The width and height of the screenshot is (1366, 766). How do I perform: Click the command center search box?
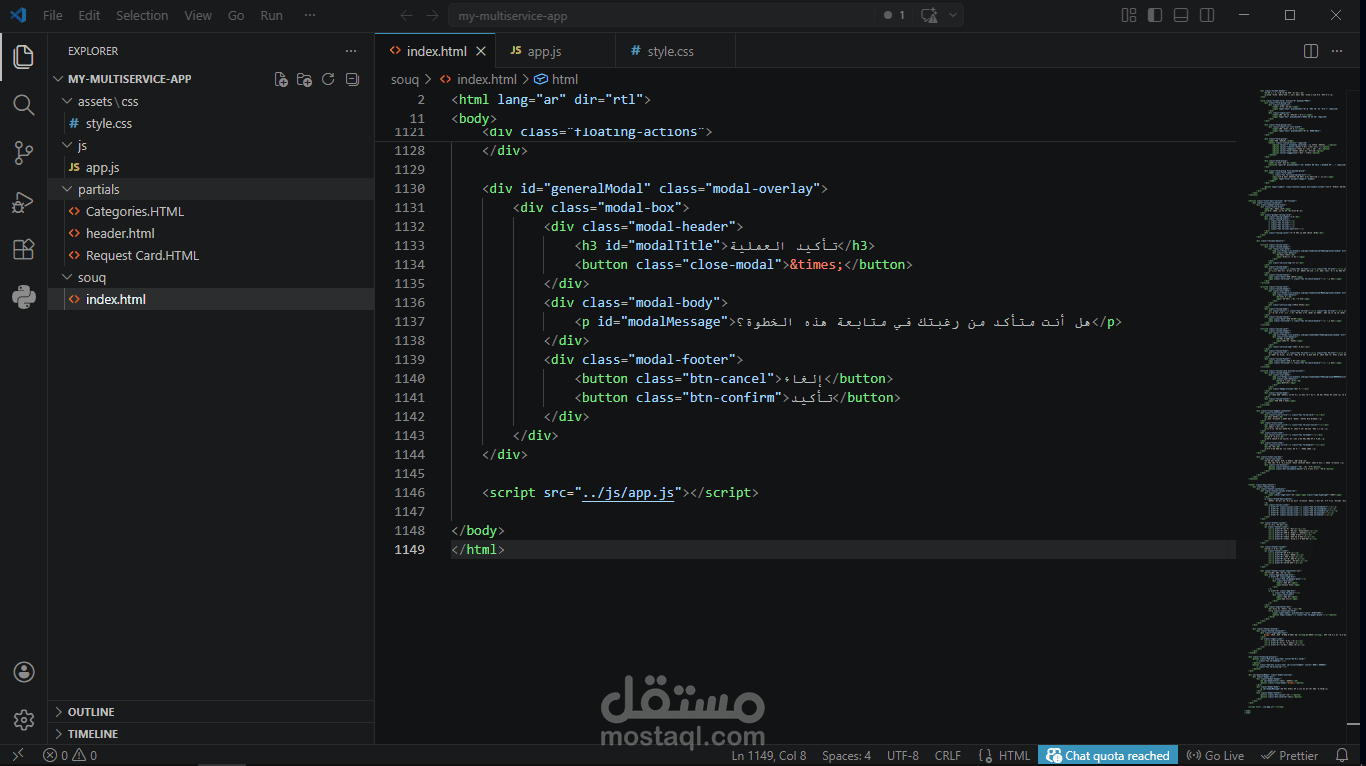(x=660, y=15)
